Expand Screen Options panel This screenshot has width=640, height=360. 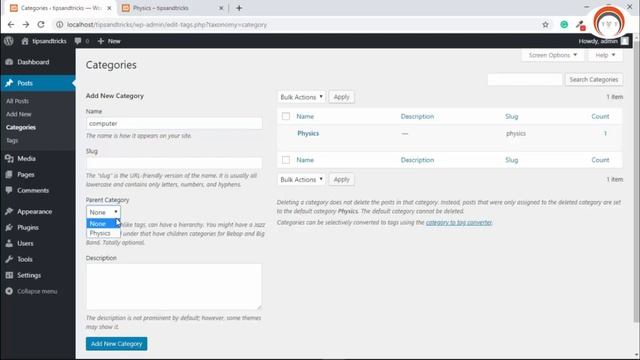(x=553, y=55)
